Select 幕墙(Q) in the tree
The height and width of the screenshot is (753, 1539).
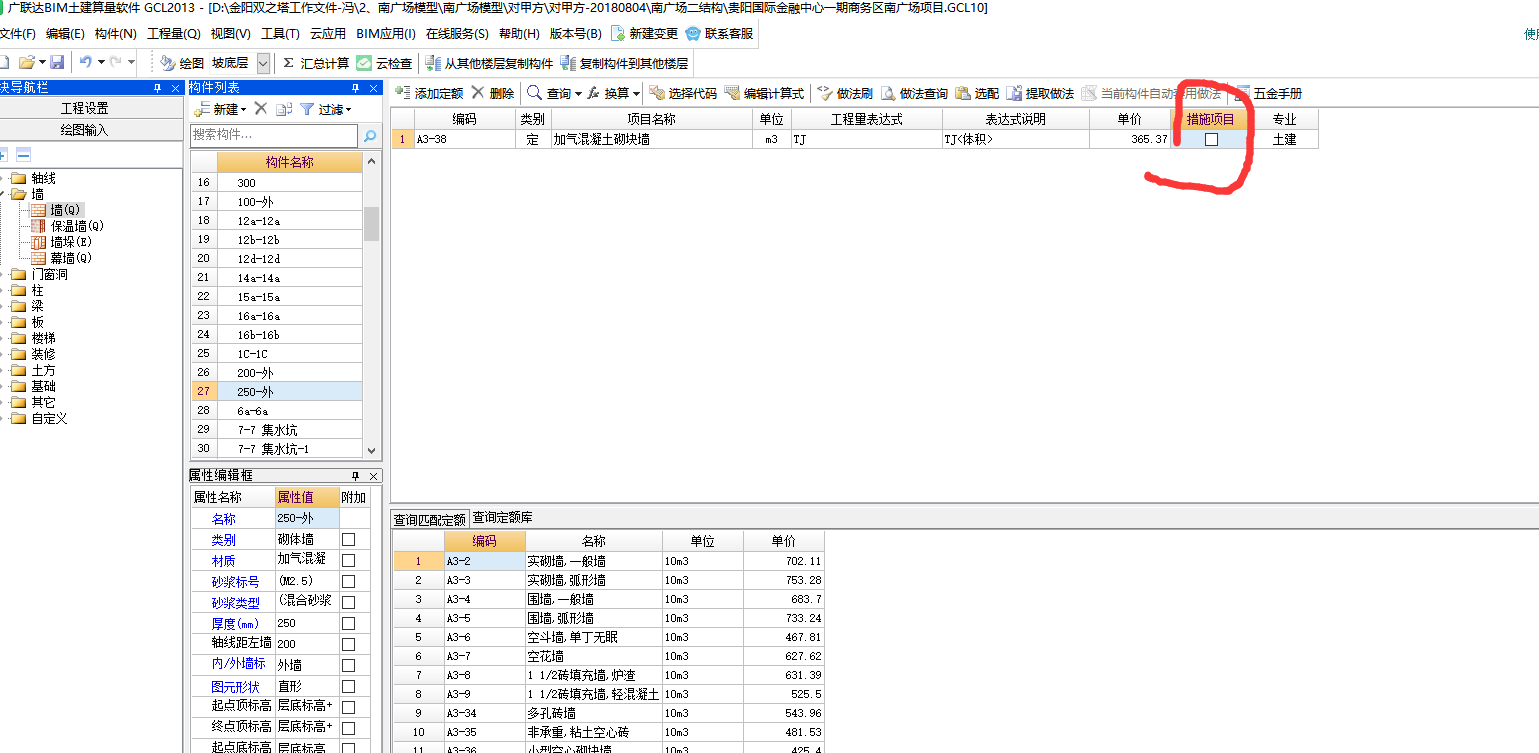(71, 258)
